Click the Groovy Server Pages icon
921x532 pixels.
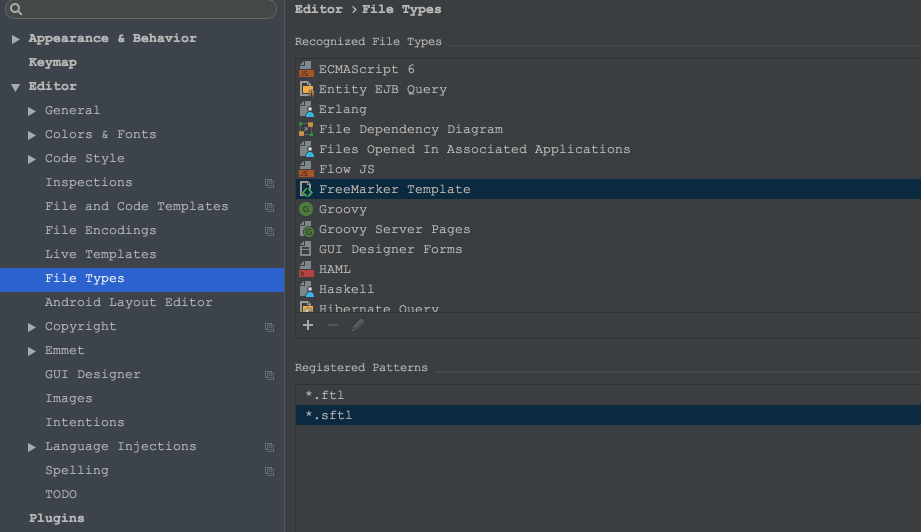click(306, 229)
